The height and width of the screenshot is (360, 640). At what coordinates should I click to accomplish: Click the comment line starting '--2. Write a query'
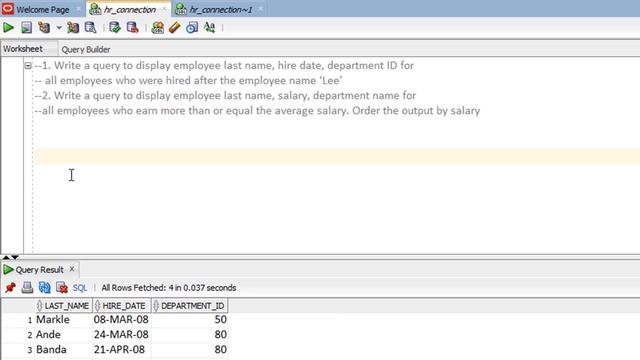[225, 96]
